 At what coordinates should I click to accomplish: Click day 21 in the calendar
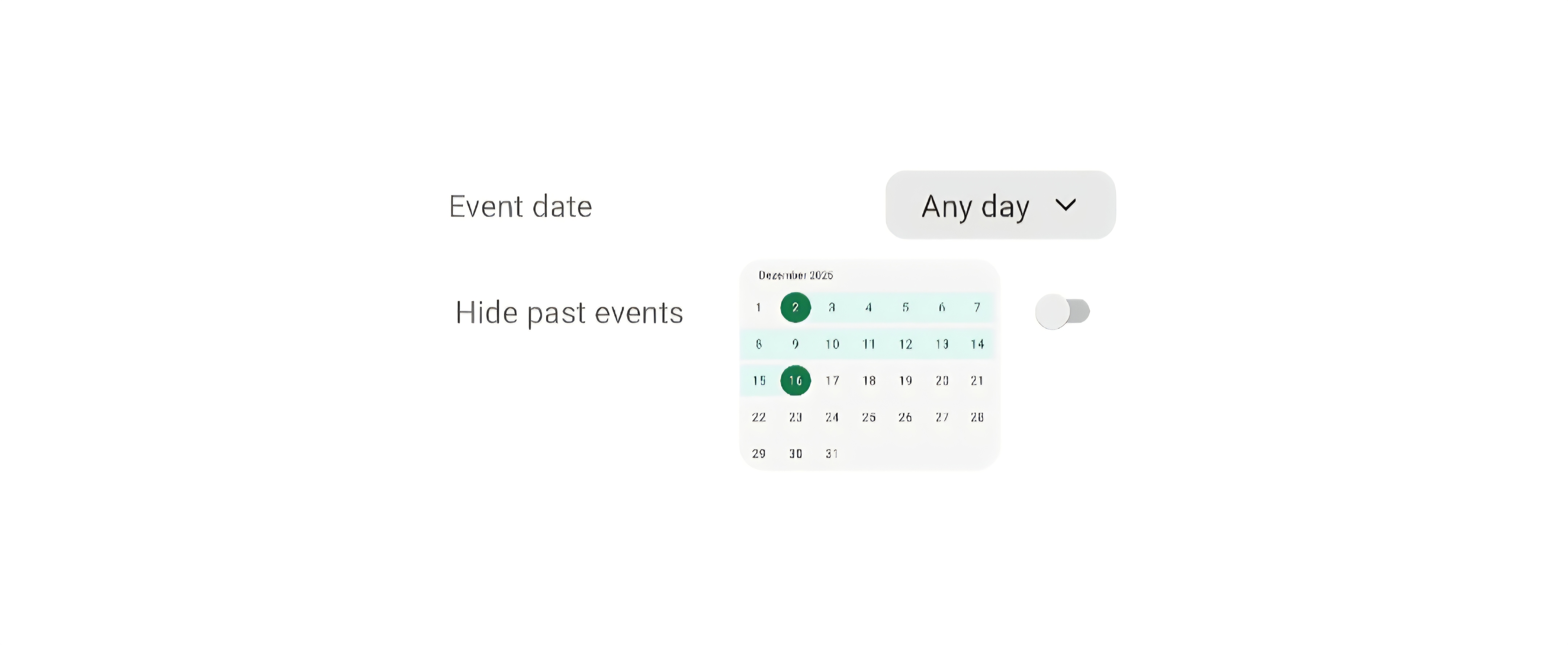(x=977, y=381)
